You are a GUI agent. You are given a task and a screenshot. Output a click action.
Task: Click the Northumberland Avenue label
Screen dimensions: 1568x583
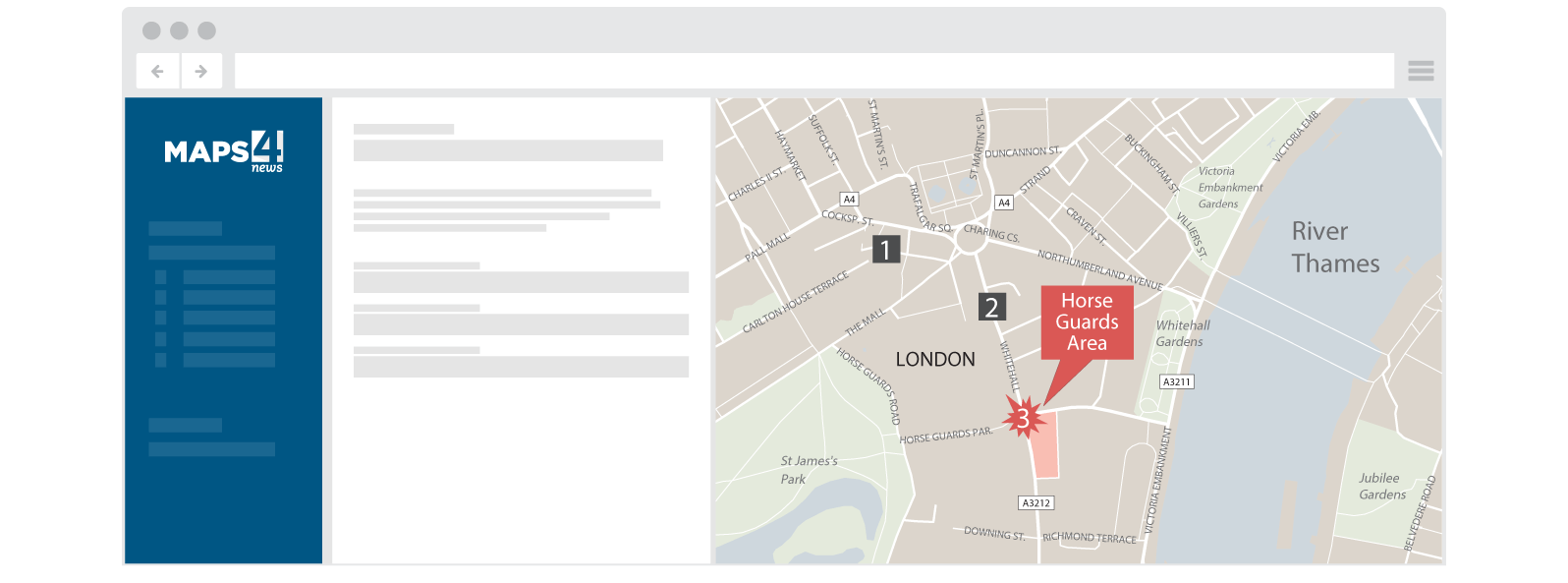point(1100,269)
